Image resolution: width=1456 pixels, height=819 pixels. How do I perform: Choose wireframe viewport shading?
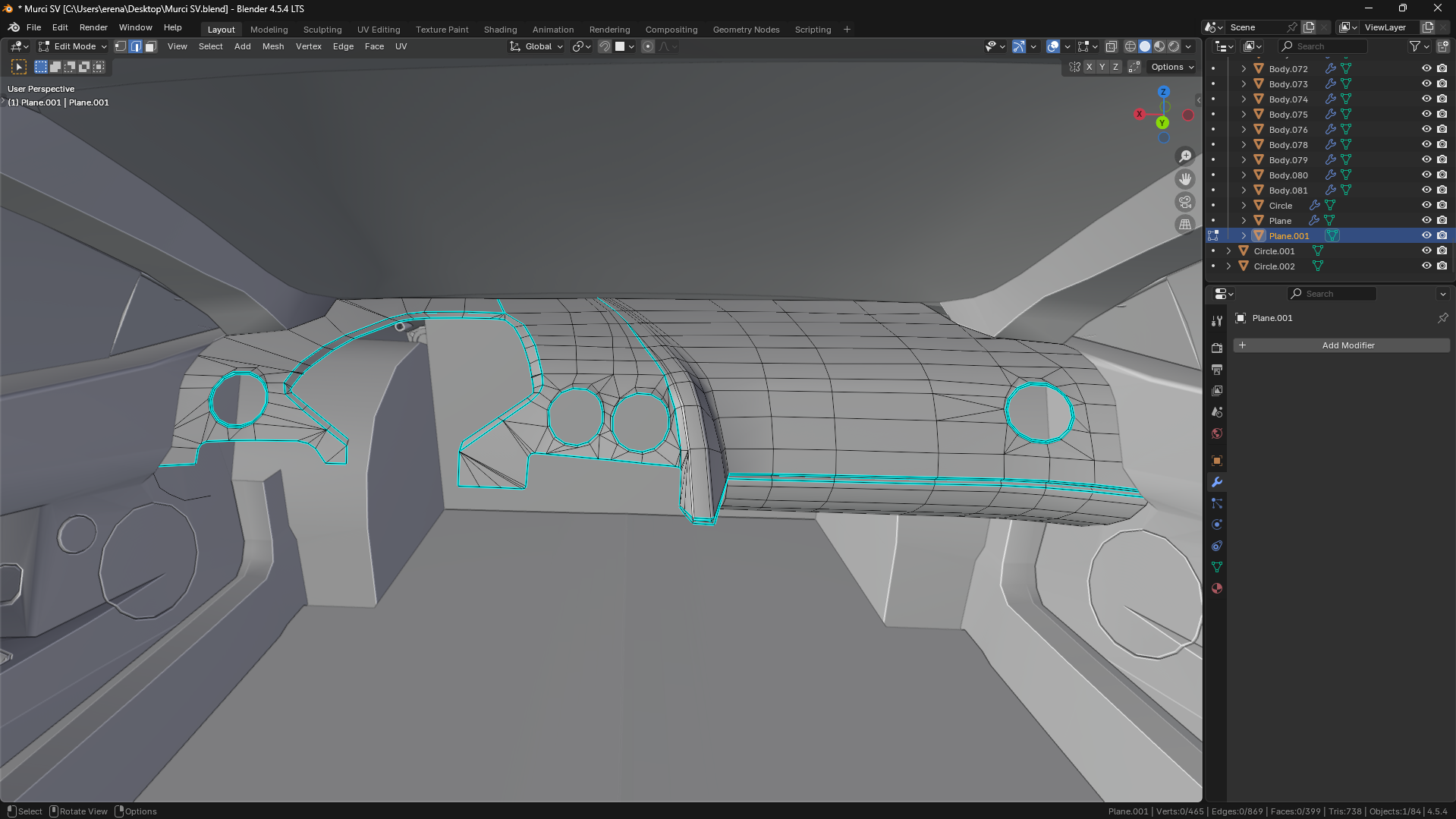point(1131,46)
